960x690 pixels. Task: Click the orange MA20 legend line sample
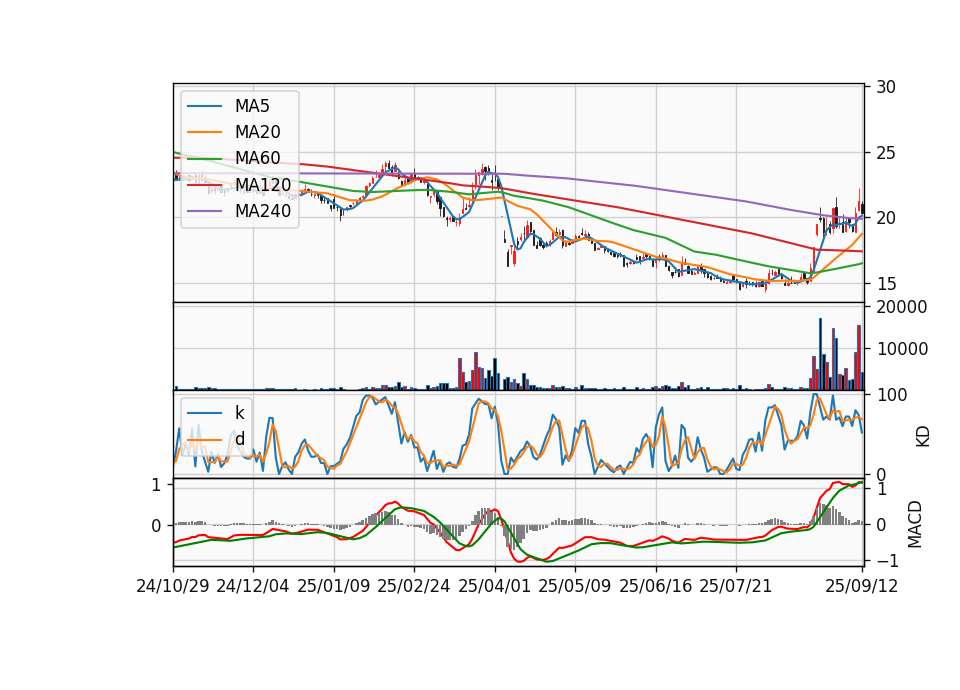tap(204, 132)
